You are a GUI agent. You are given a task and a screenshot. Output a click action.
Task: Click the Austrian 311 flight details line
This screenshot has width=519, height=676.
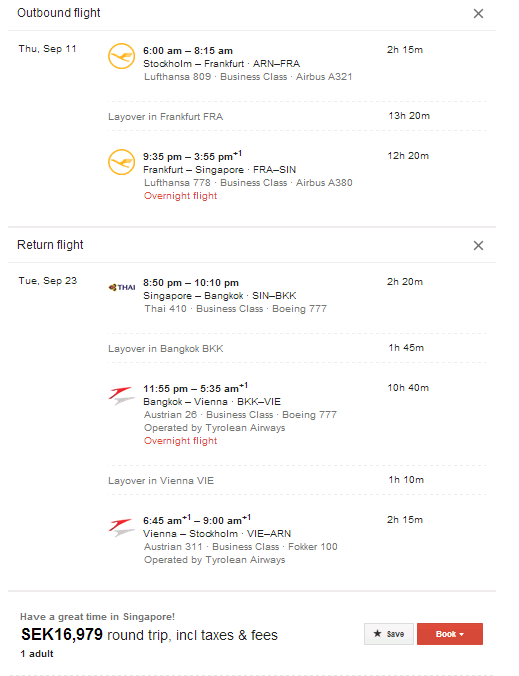pos(241,547)
